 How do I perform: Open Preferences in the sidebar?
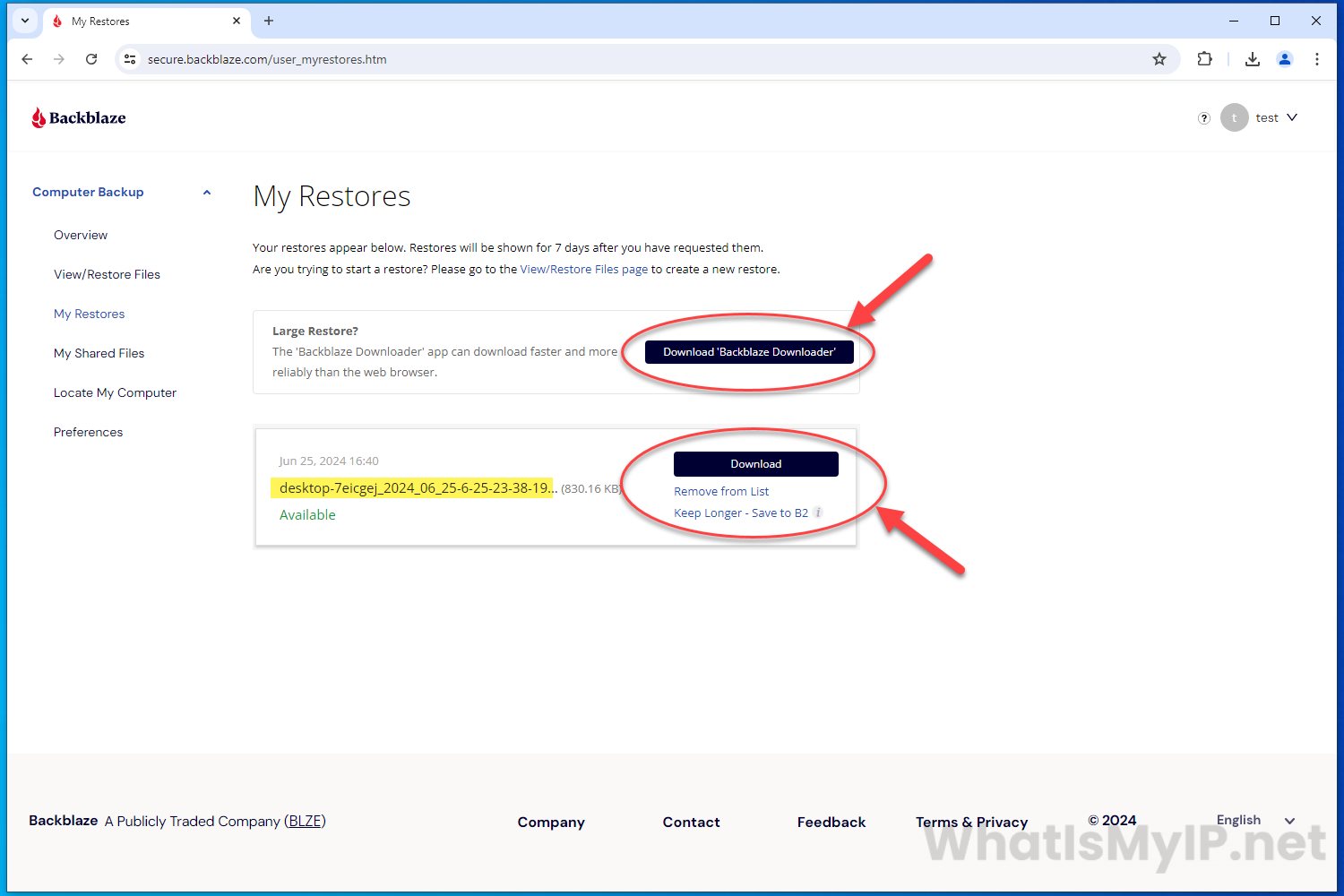pyautogui.click(x=88, y=432)
